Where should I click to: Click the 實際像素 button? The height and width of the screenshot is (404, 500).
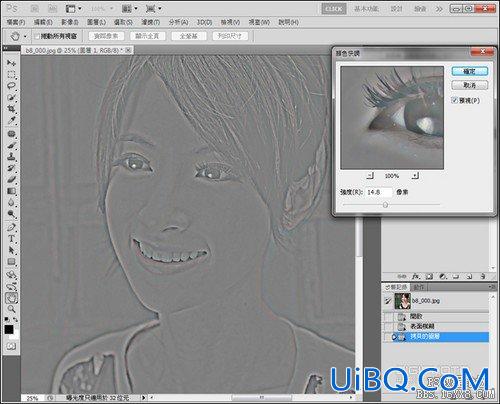coord(106,36)
